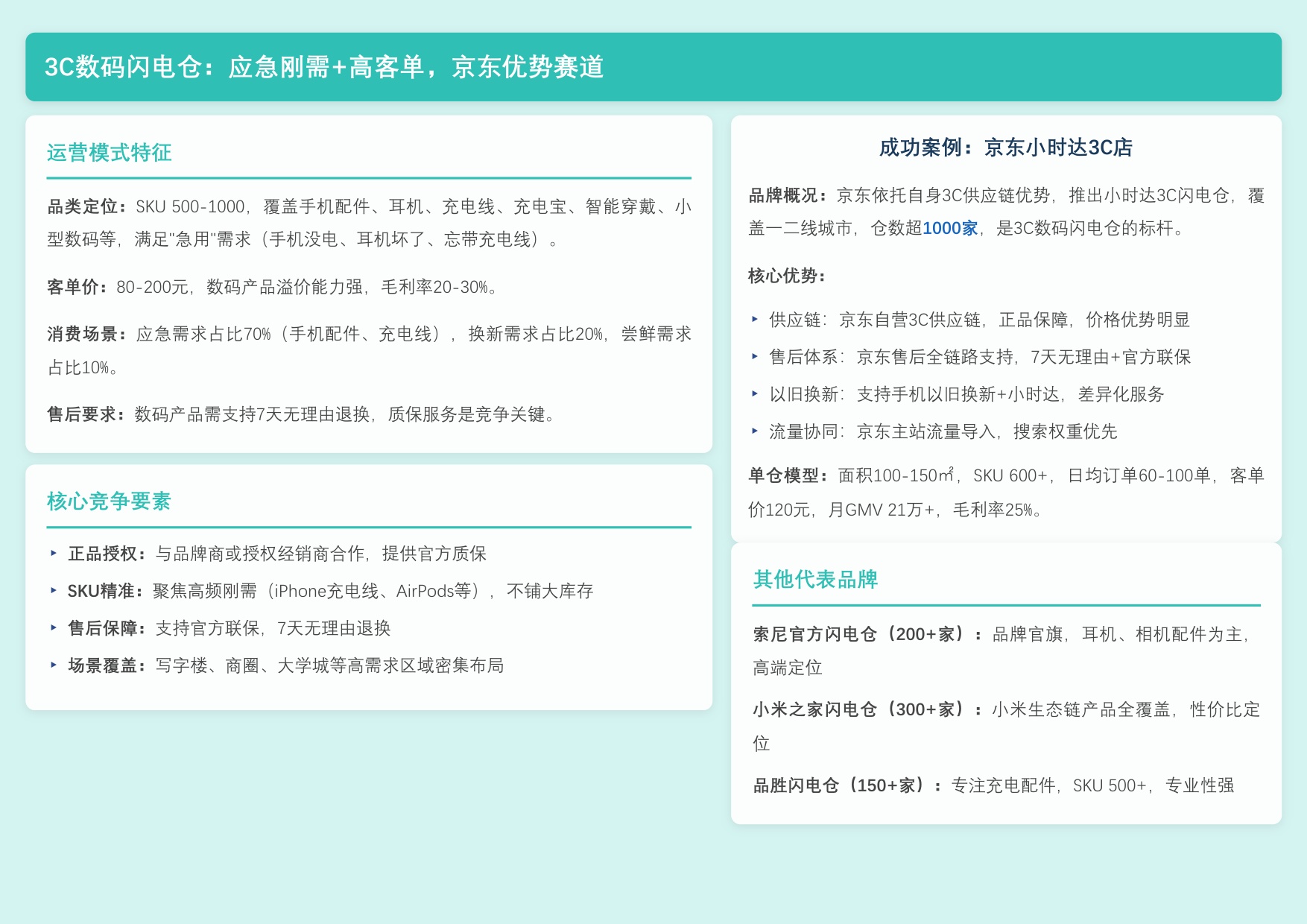Click the '客单价：' label

point(79,287)
